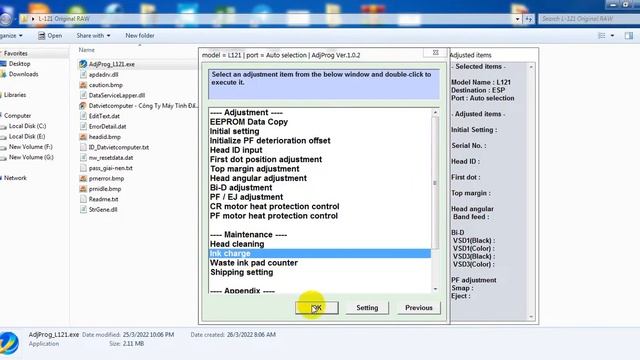Select 'Head angular adjustment' item
This screenshot has width=640, height=360.
pyautogui.click(x=258, y=178)
